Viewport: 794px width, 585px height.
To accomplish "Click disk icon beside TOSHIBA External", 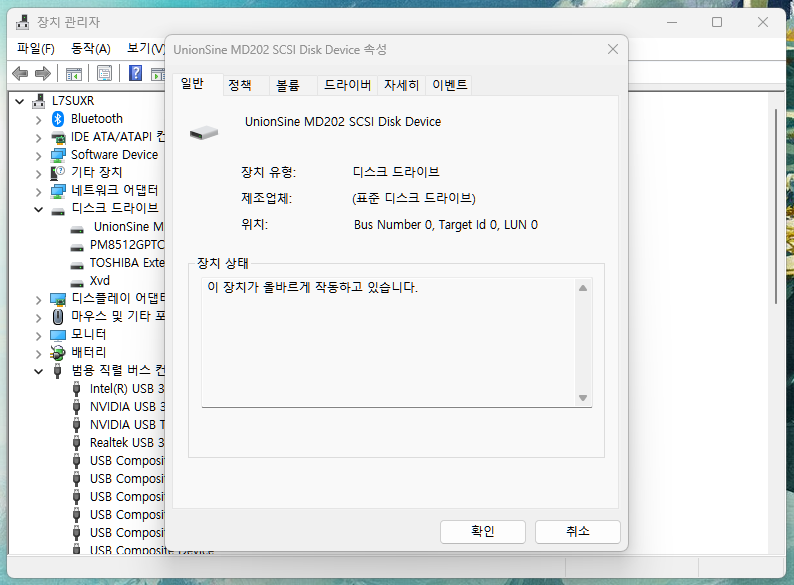I will coord(77,265).
